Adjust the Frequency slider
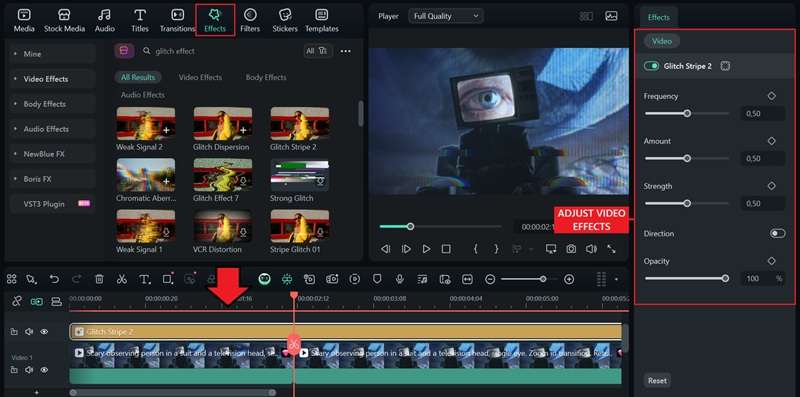 point(687,113)
